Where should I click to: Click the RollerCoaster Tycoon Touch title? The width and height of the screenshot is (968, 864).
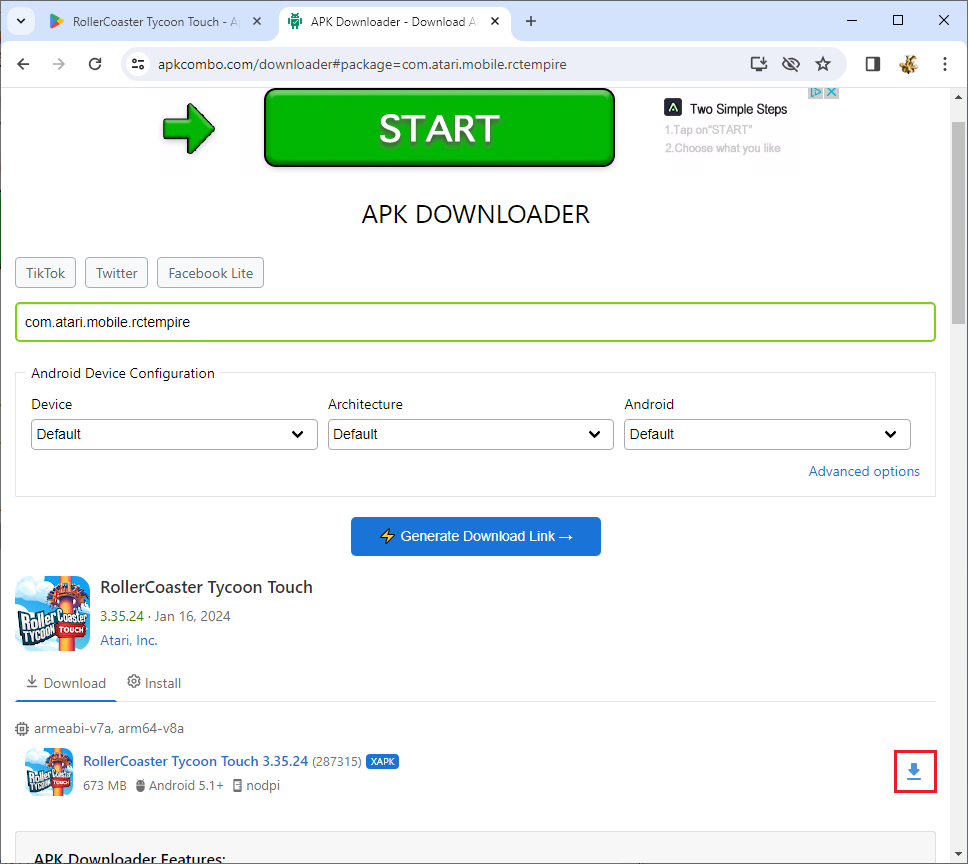tap(206, 587)
